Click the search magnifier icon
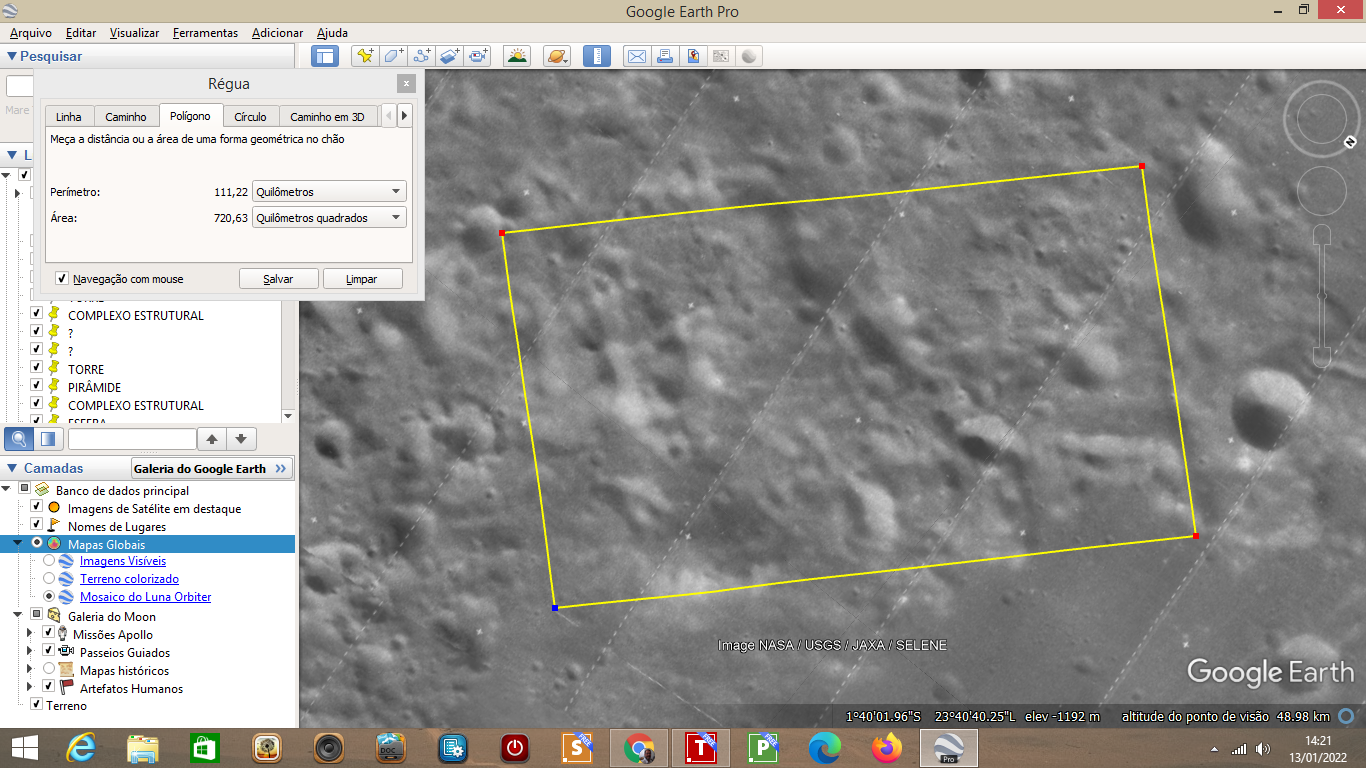1366x768 pixels. tap(19, 438)
